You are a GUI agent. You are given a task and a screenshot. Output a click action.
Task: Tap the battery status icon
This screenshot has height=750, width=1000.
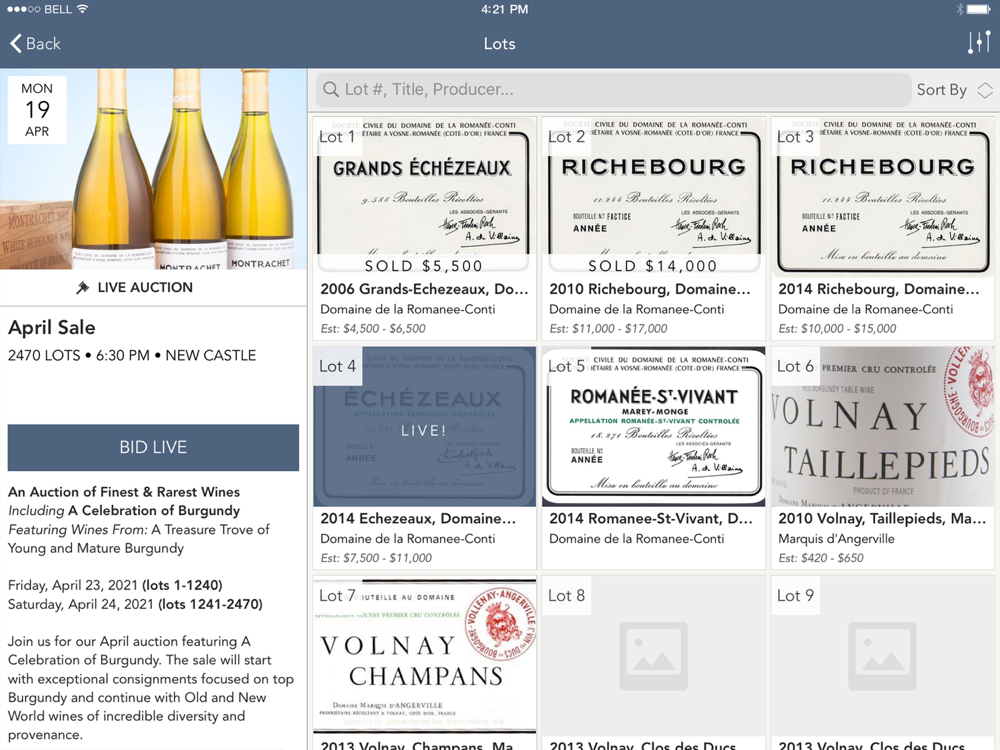978,10
